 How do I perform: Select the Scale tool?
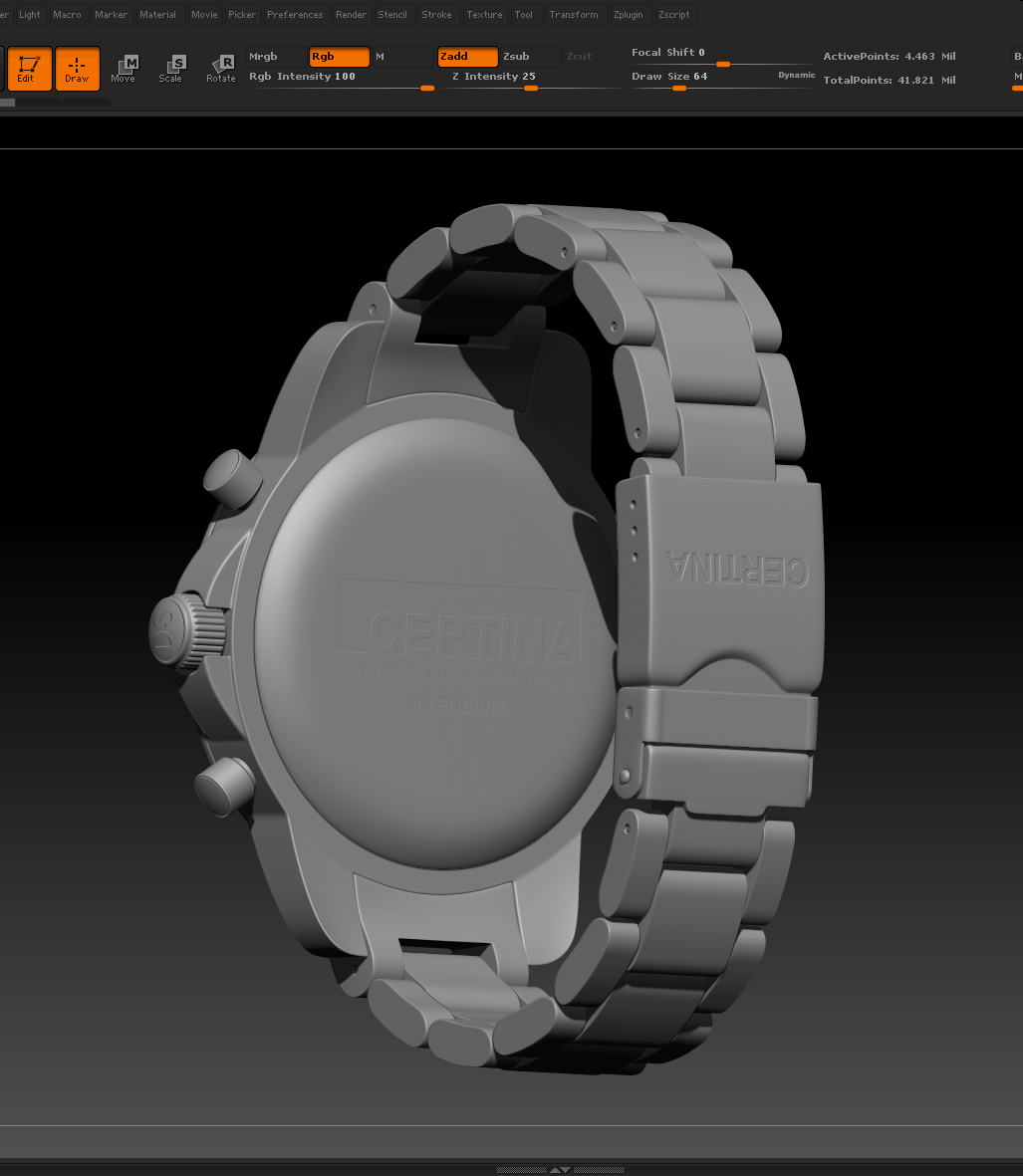point(171,69)
